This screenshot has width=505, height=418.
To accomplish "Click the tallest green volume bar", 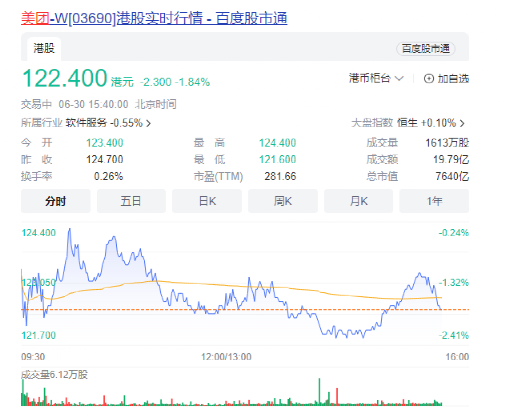I will pyautogui.click(x=319, y=392).
